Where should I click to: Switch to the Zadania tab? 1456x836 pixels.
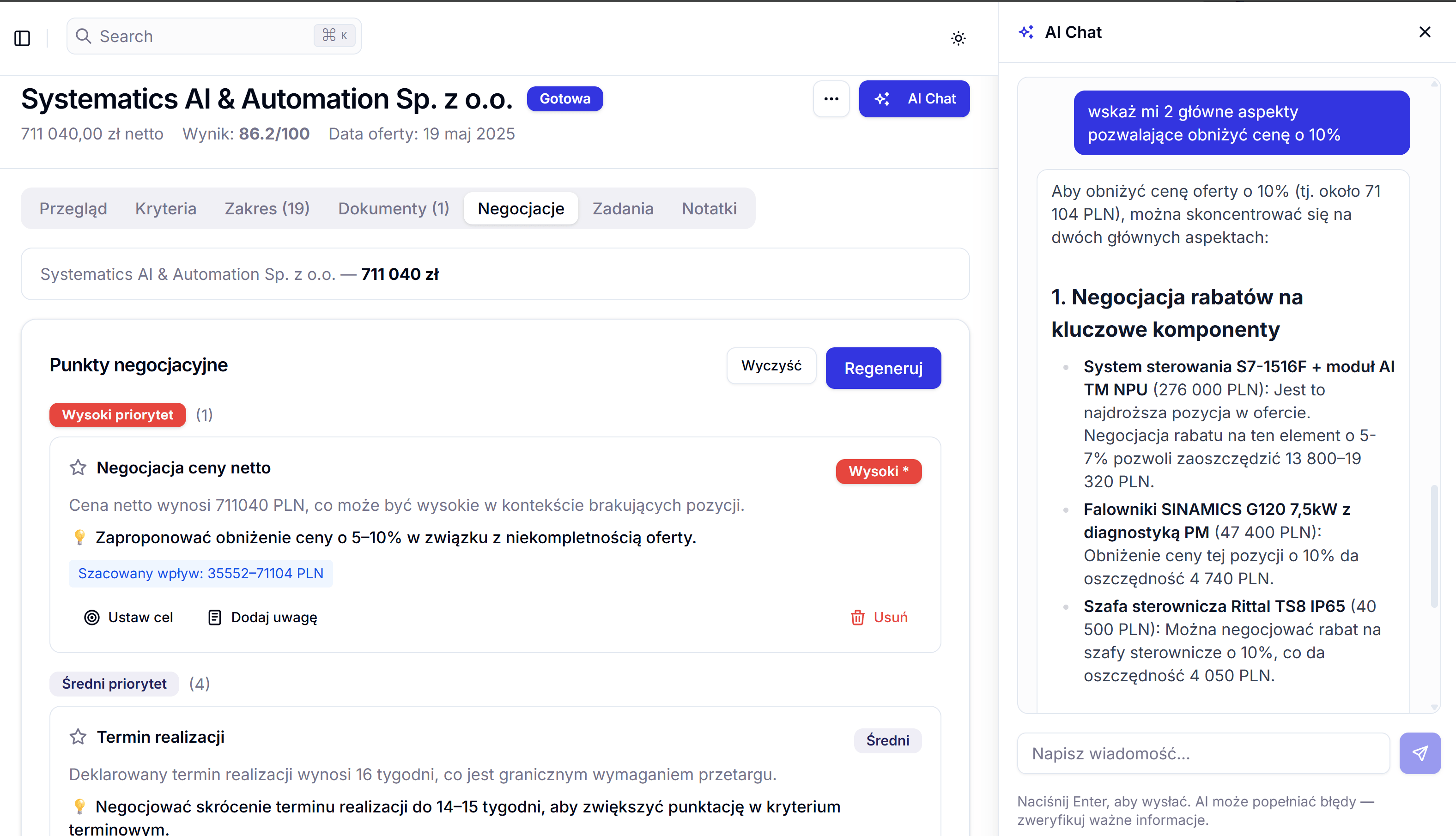point(623,208)
